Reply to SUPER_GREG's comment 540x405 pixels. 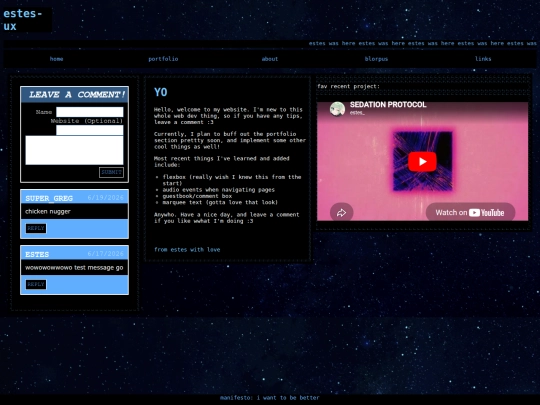coord(36,228)
